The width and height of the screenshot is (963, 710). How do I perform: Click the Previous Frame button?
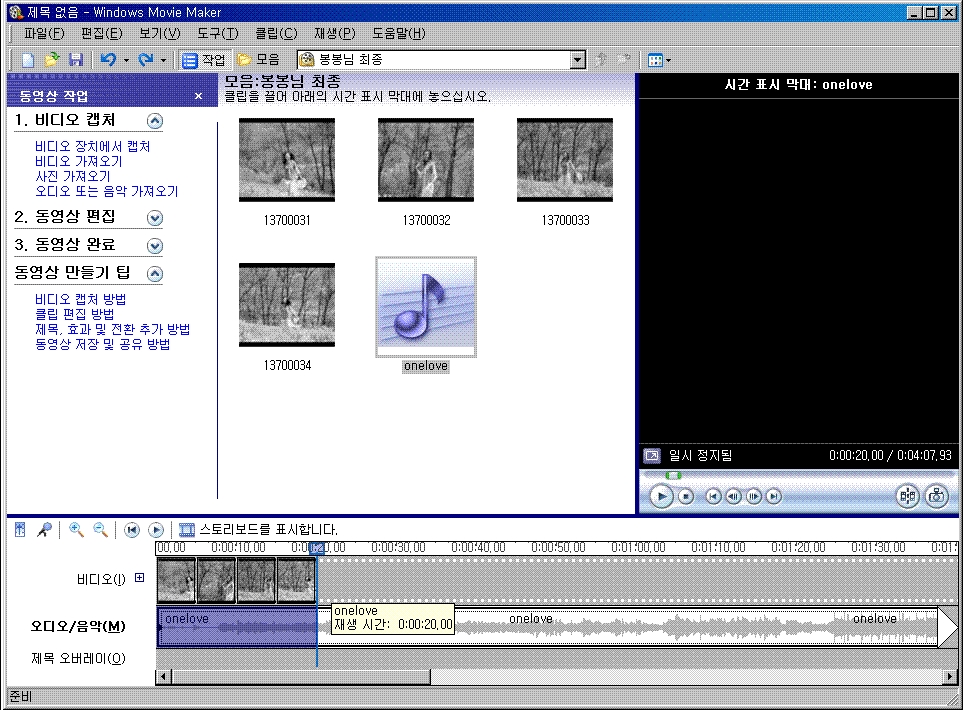point(733,496)
